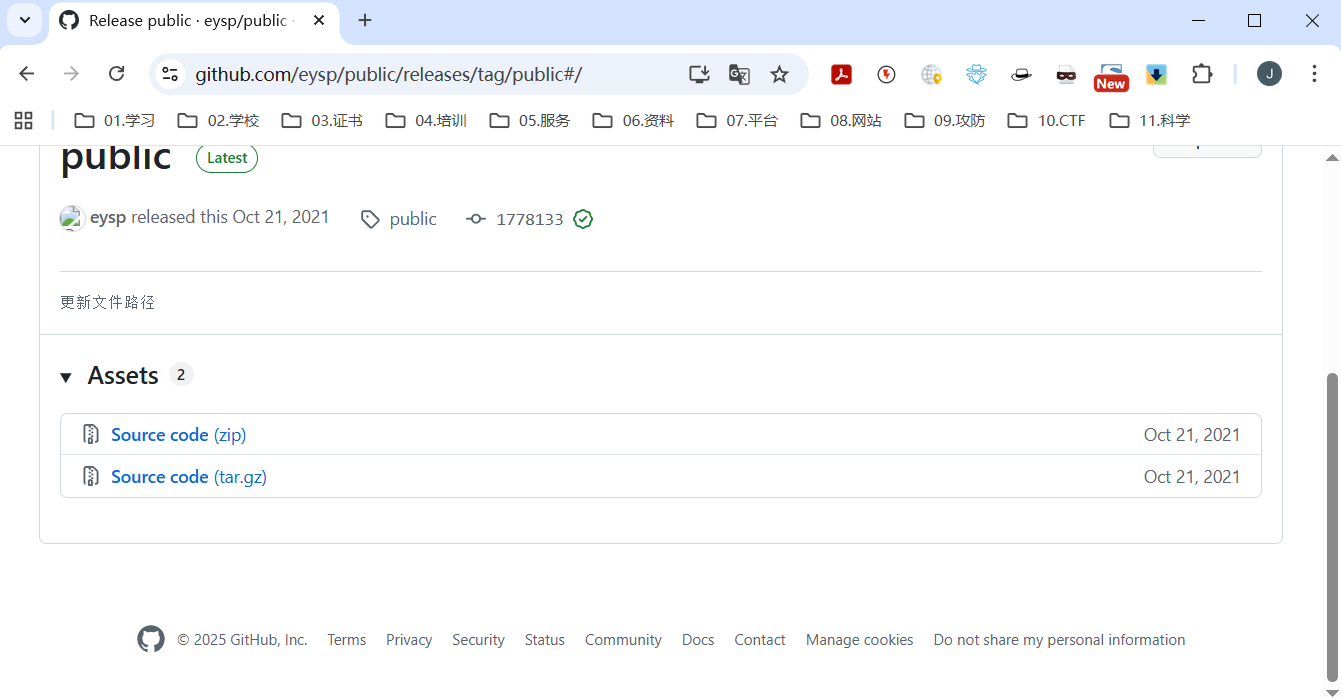Open the Community footer link
This screenshot has height=699, width=1341.
pyautogui.click(x=623, y=640)
